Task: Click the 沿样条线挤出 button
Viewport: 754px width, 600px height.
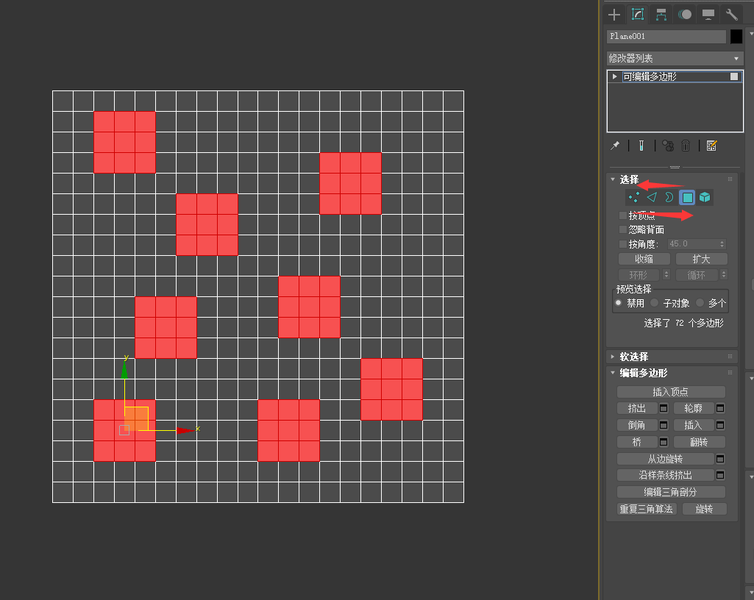Action: (666, 475)
